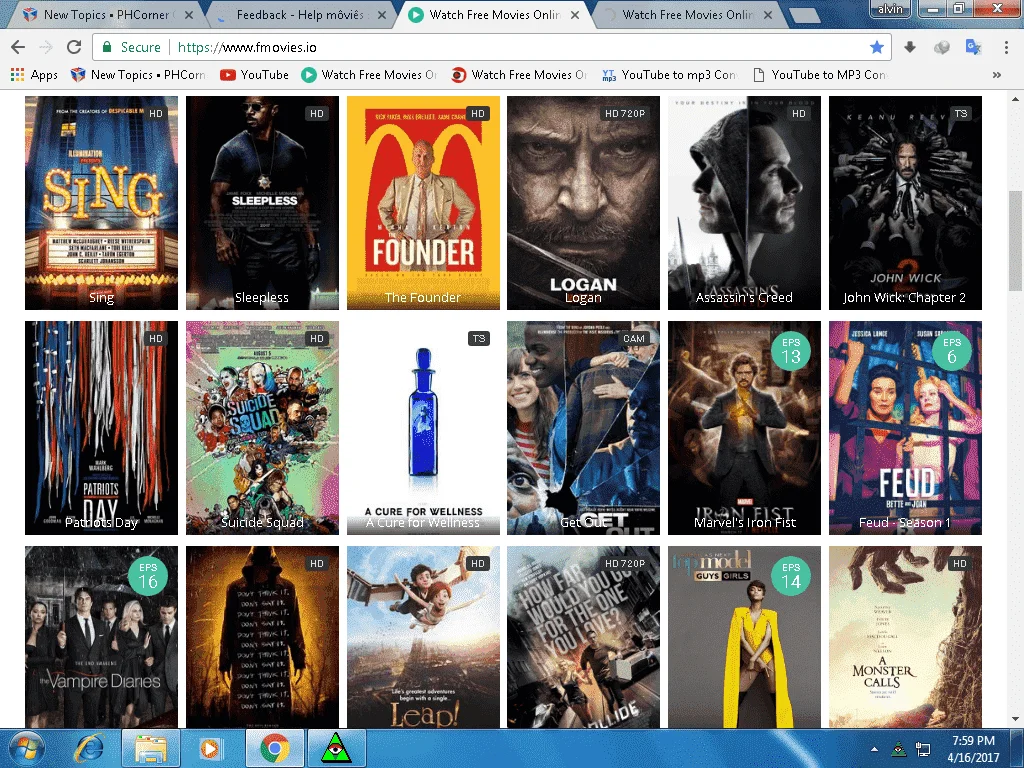The image size is (1024, 768).
Task: Open the Leap! movie poster
Action: 423,637
